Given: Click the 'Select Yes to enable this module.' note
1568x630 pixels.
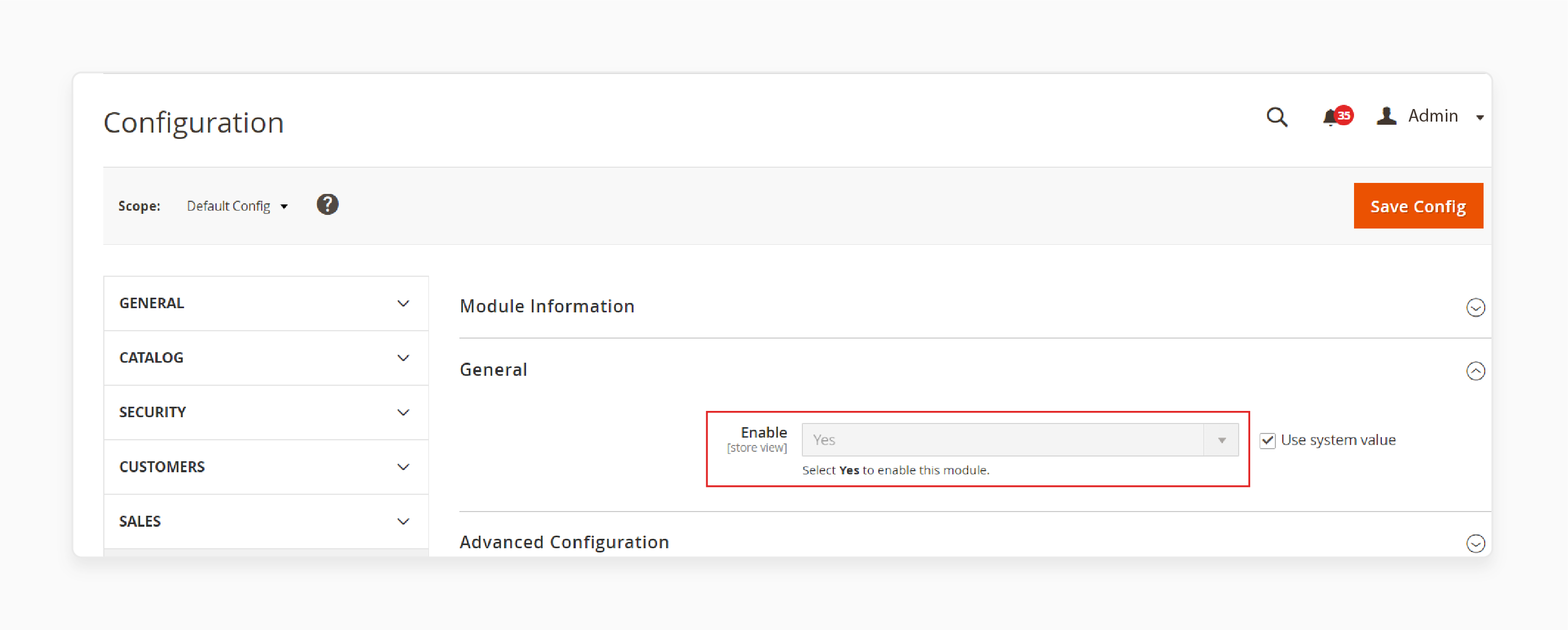Looking at the screenshot, I should coord(895,470).
